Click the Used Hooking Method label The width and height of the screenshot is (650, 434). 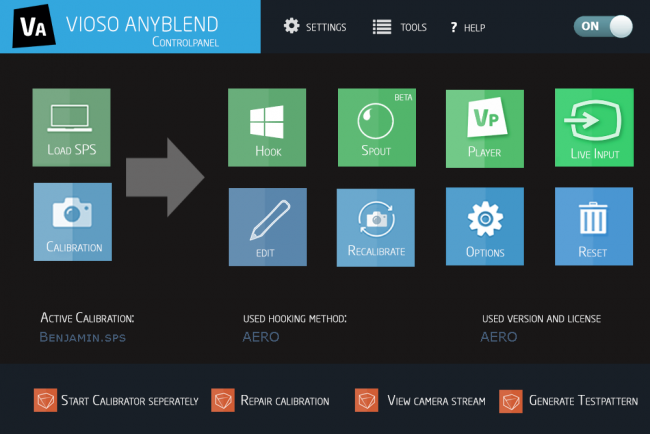295,318
